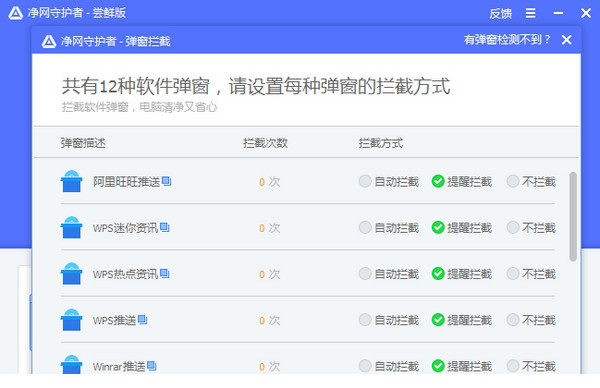The width and height of the screenshot is (600, 388).
Task: Minimize the main 净网守护者 window
Action: coord(558,13)
